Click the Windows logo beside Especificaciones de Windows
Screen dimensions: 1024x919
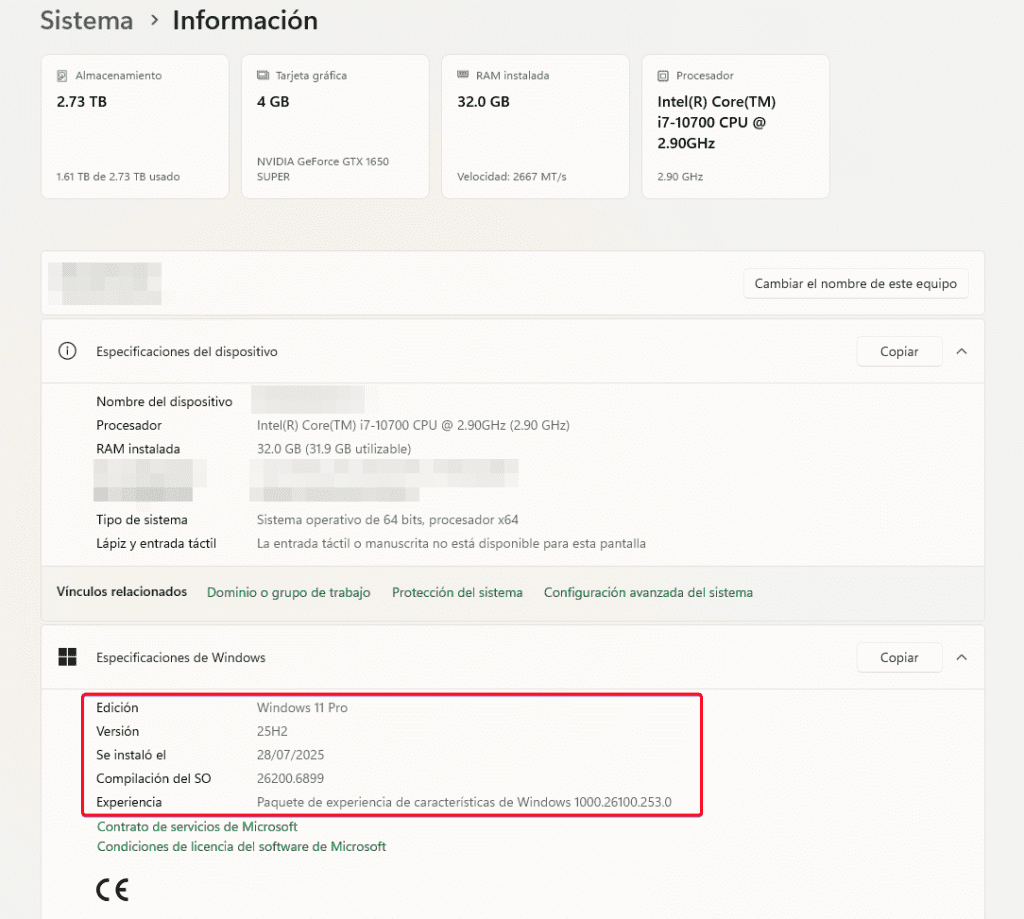67,657
